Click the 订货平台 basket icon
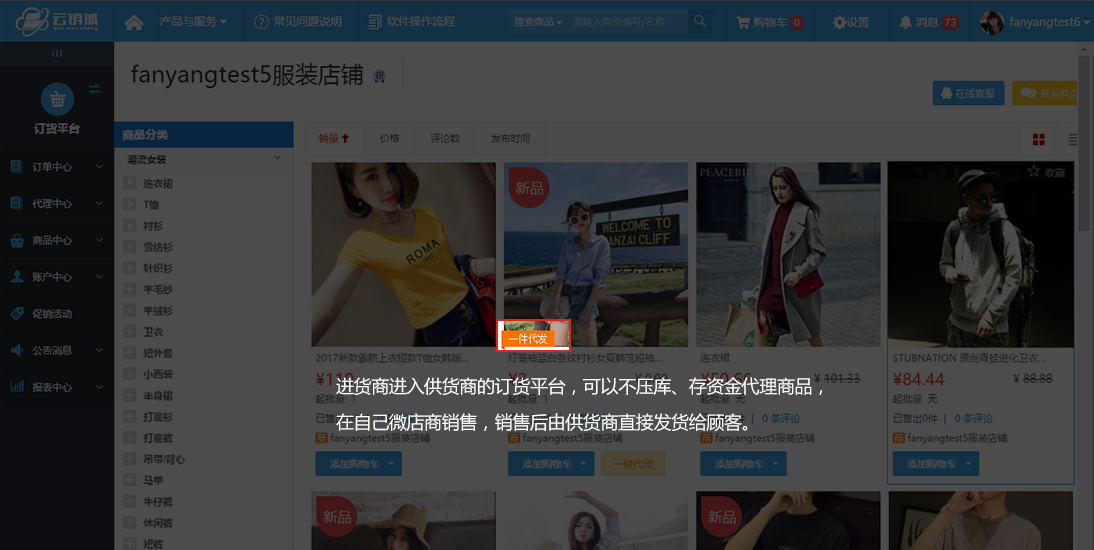The height and width of the screenshot is (550, 1094). (57, 100)
